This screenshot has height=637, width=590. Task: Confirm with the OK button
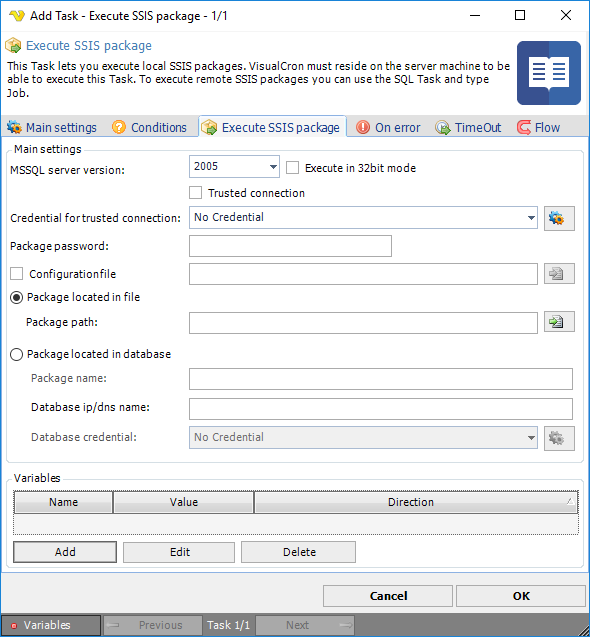point(521,596)
